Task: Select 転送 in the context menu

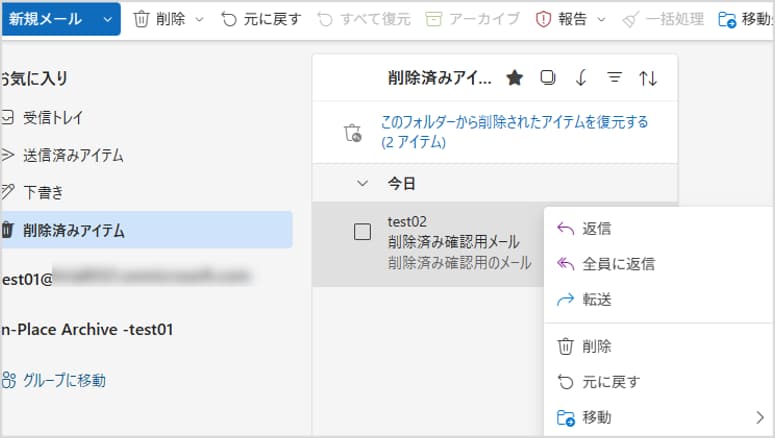Action: [x=596, y=299]
